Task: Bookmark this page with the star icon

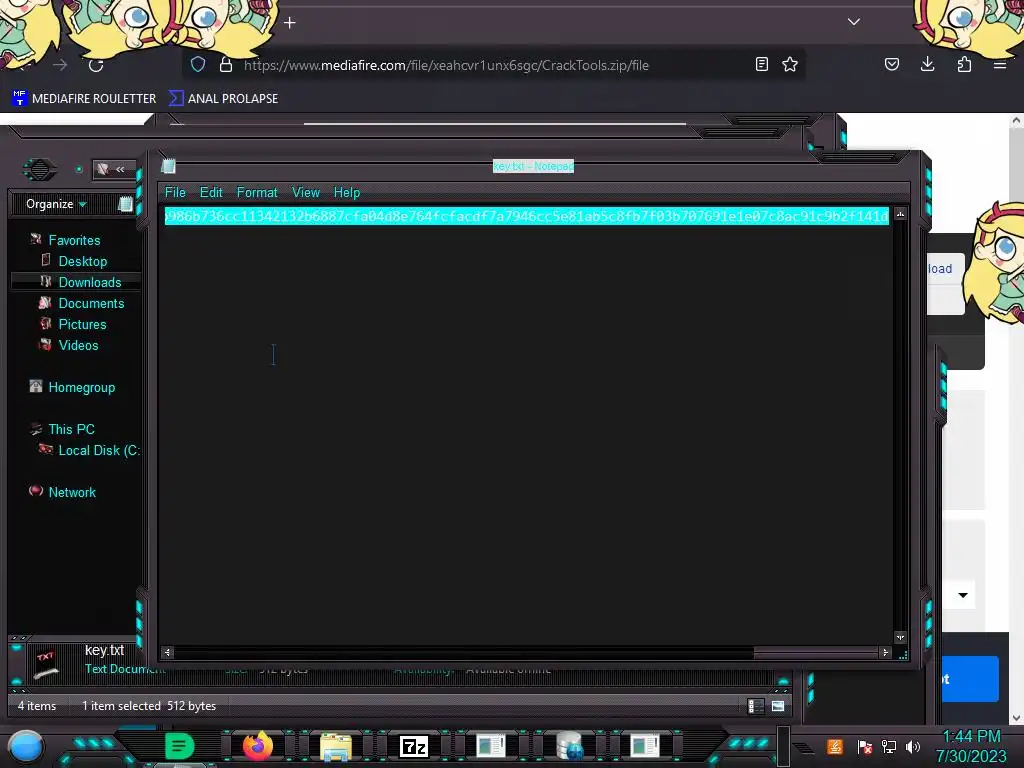Action: coord(790,64)
